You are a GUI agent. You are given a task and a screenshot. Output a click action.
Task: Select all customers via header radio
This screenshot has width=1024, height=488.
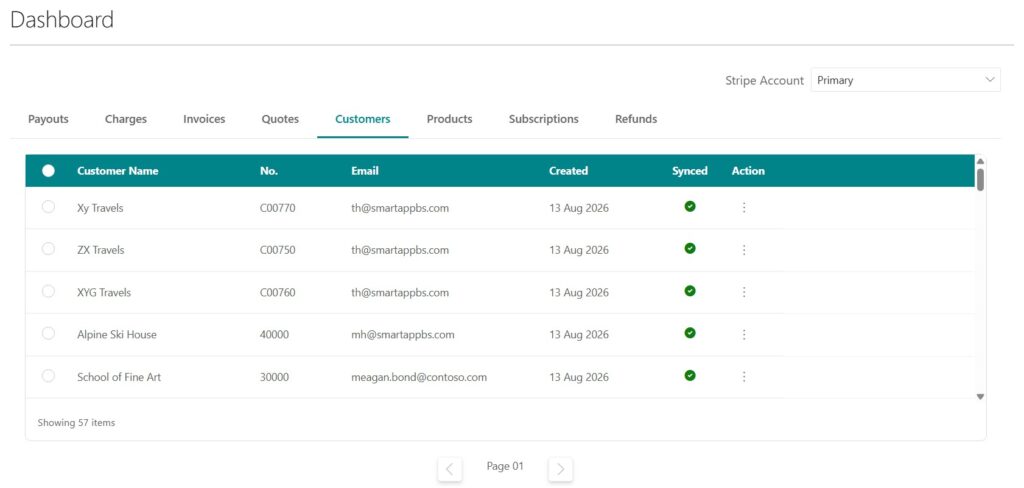(48, 171)
